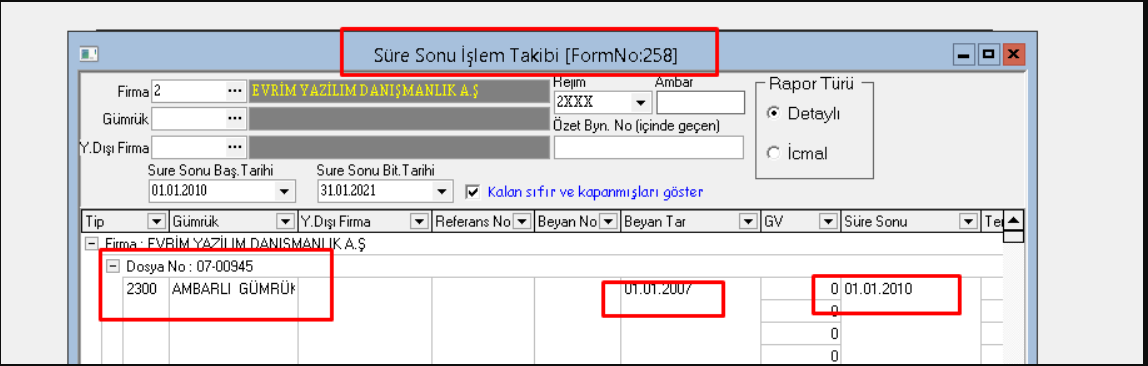Minimize the Süre Sonu İşlem Takibi window
The image size is (1148, 366).
(964, 54)
